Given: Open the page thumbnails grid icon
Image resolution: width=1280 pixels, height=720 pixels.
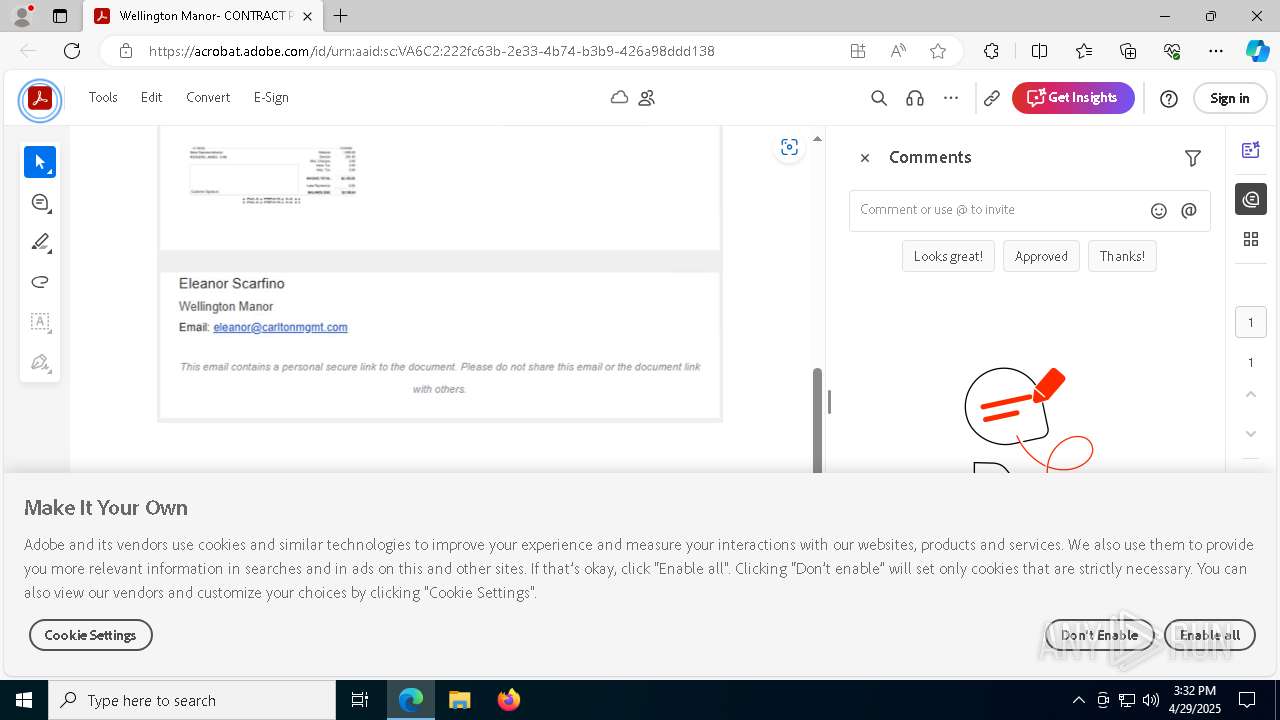Looking at the screenshot, I should click(1251, 239).
